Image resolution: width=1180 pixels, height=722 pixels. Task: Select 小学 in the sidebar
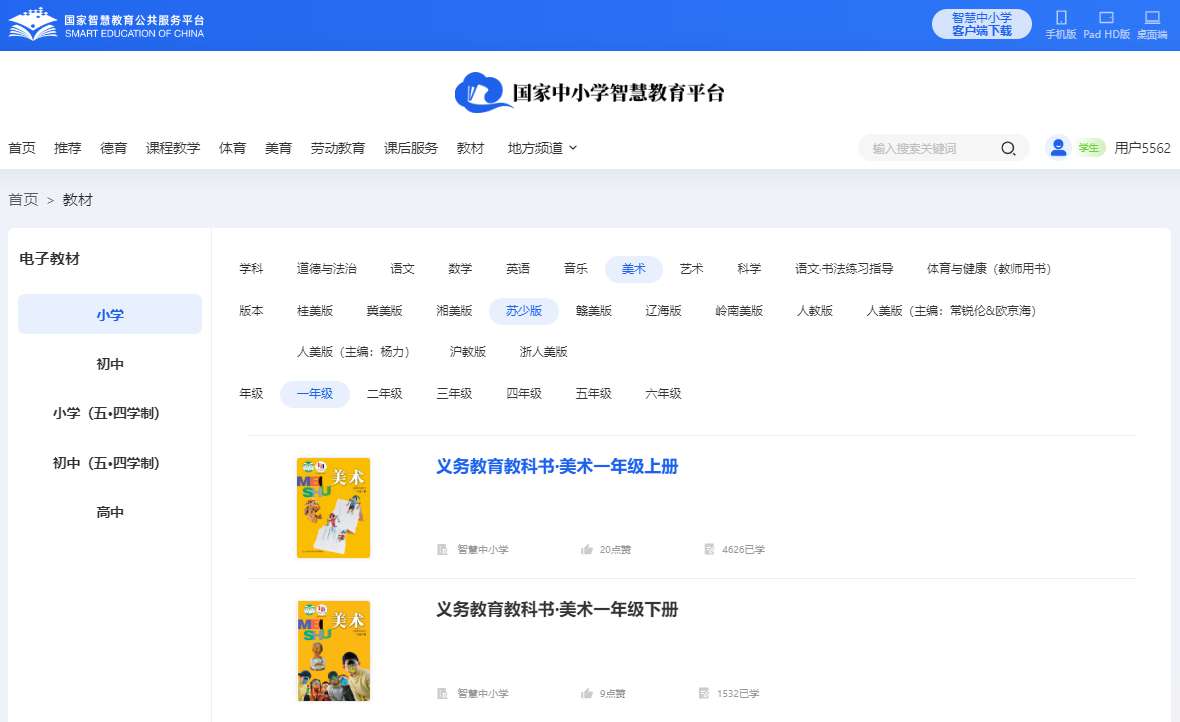110,314
